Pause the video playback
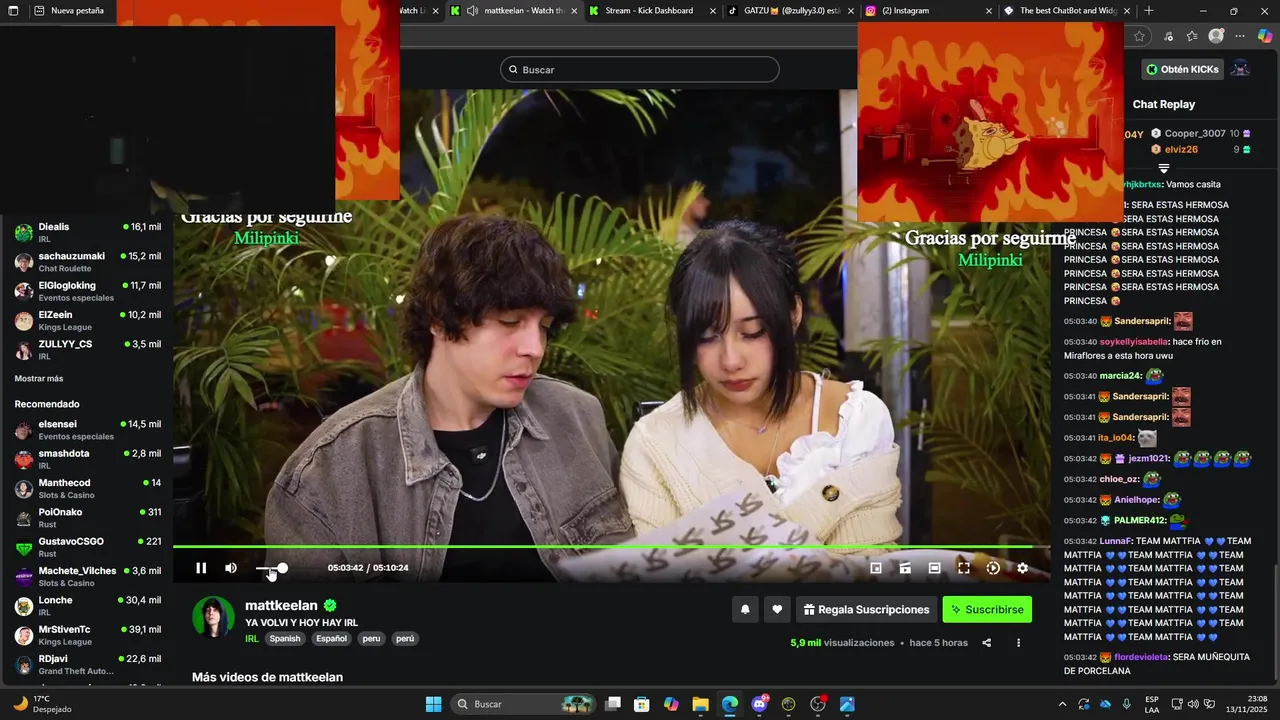Screen dimensions: 1280x720 (x=201, y=568)
